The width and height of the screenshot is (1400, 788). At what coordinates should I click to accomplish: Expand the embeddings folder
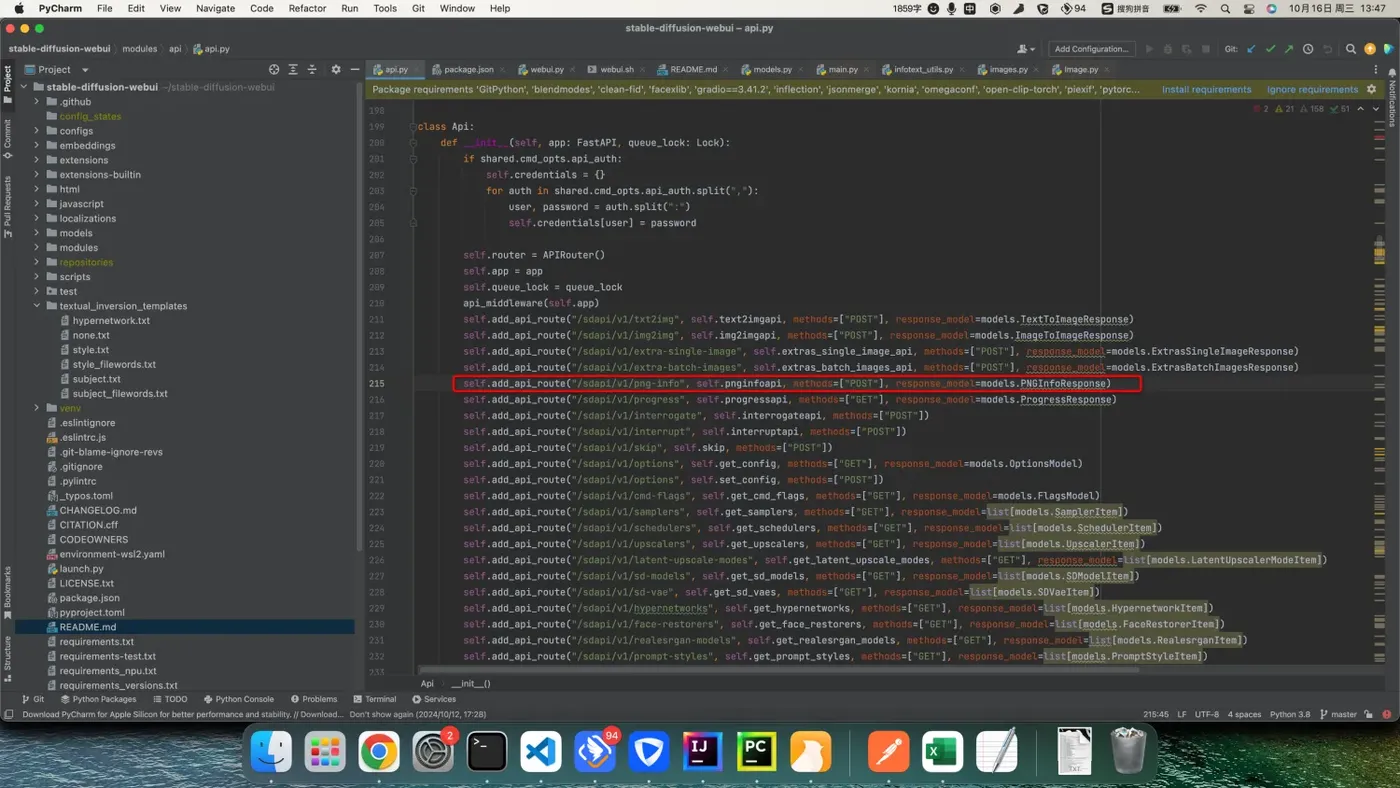coord(37,145)
